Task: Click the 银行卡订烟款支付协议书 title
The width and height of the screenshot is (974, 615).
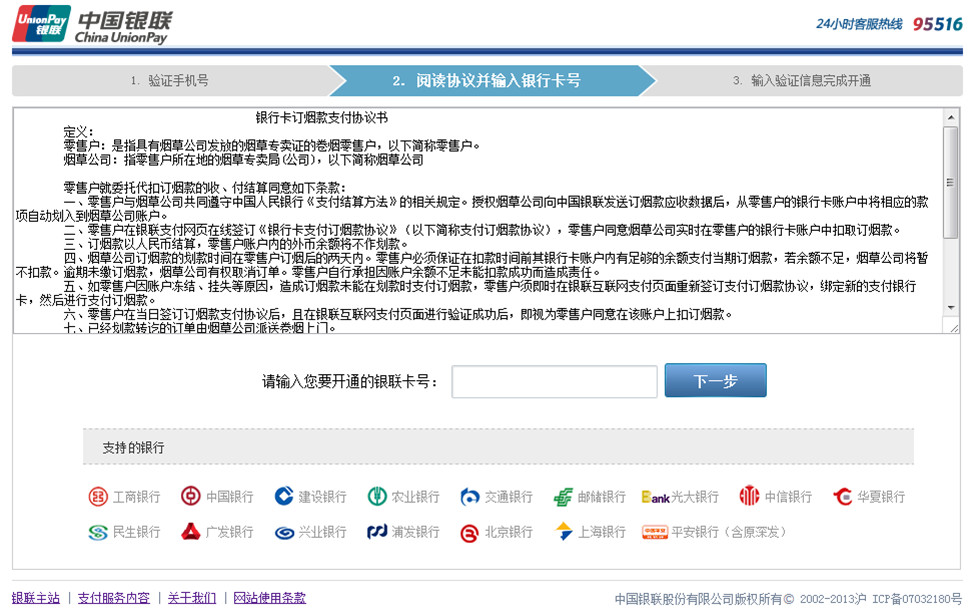Action: click(322, 117)
